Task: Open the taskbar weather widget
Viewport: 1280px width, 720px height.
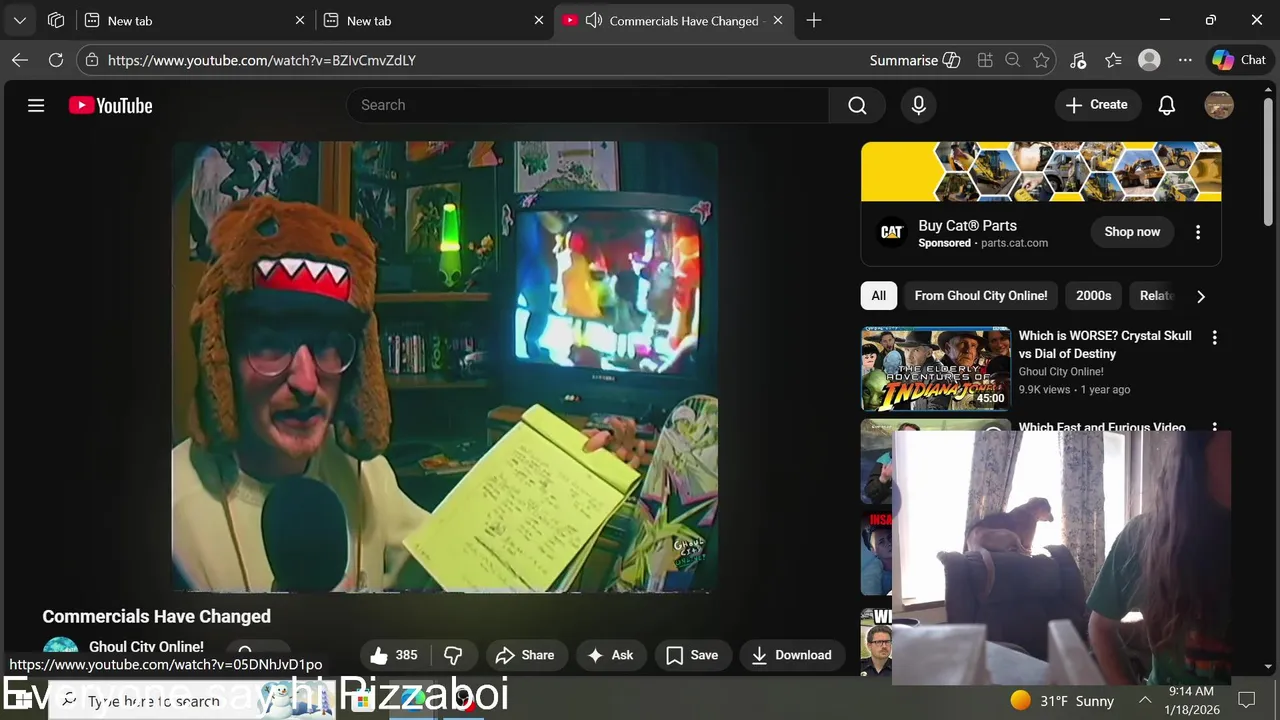Action: click(x=1062, y=700)
